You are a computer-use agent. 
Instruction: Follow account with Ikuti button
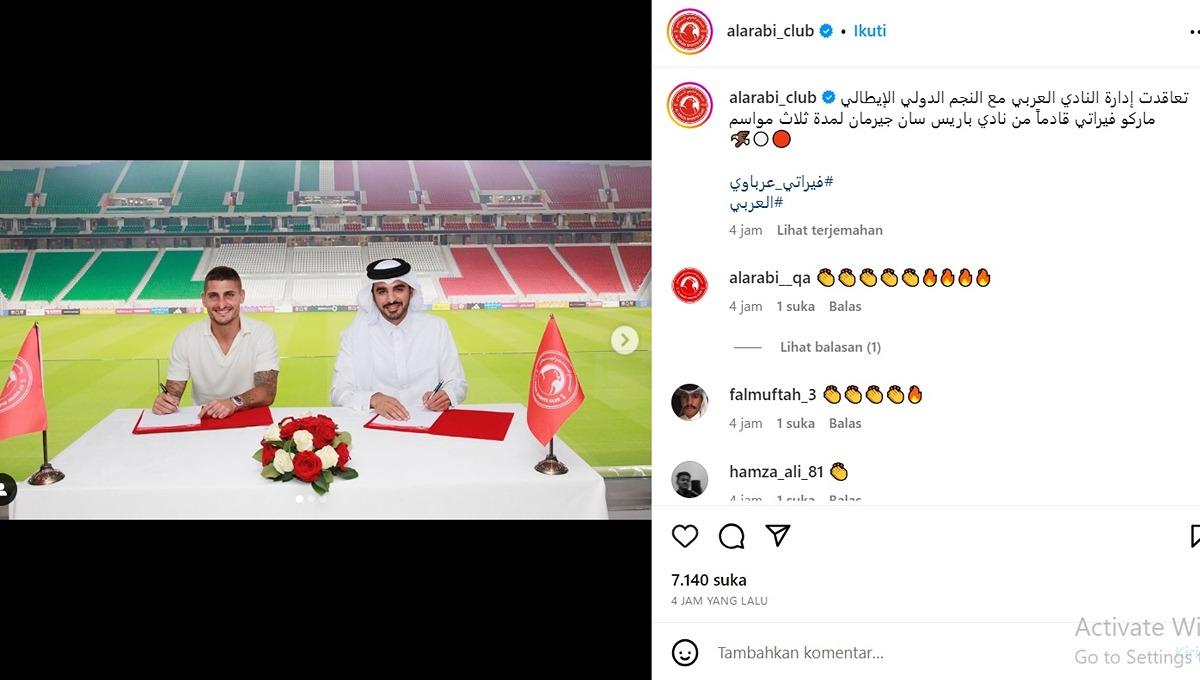(x=870, y=31)
